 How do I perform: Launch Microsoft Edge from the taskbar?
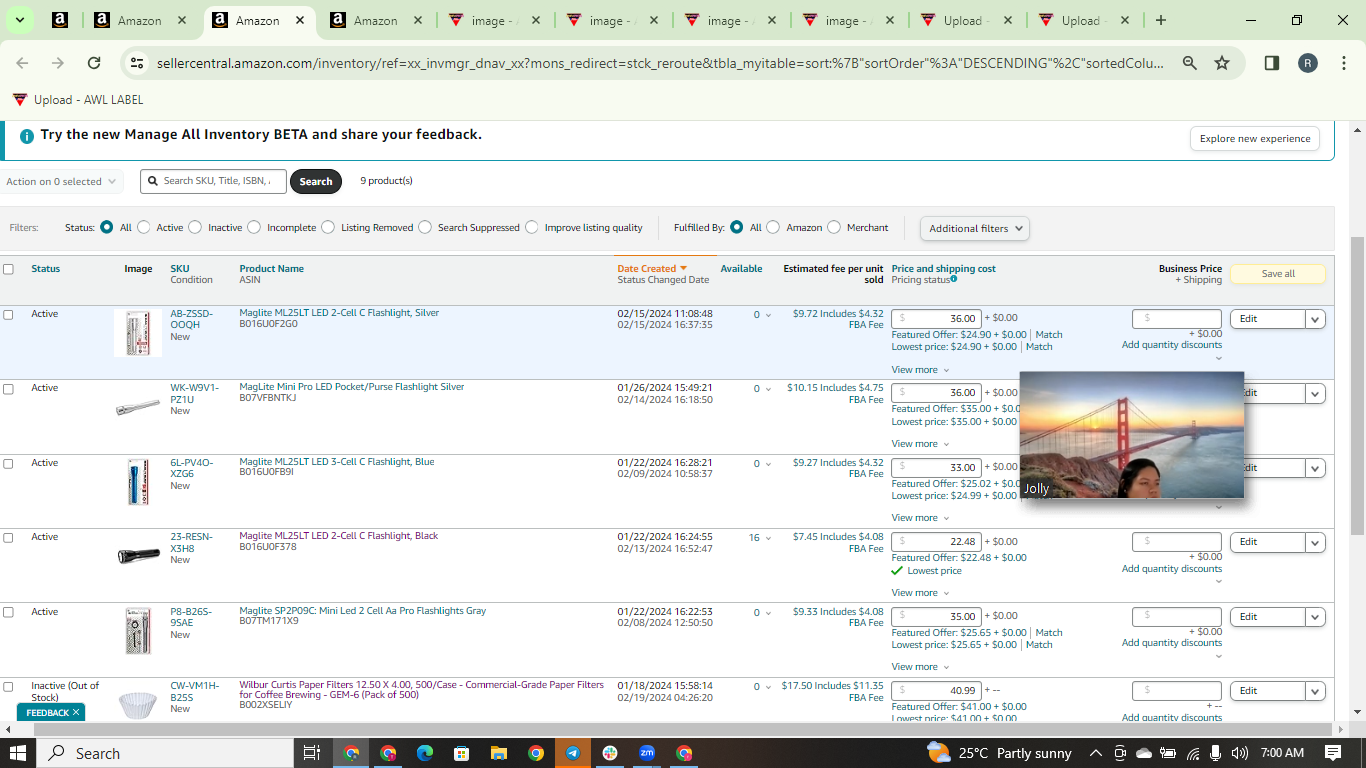click(x=425, y=753)
